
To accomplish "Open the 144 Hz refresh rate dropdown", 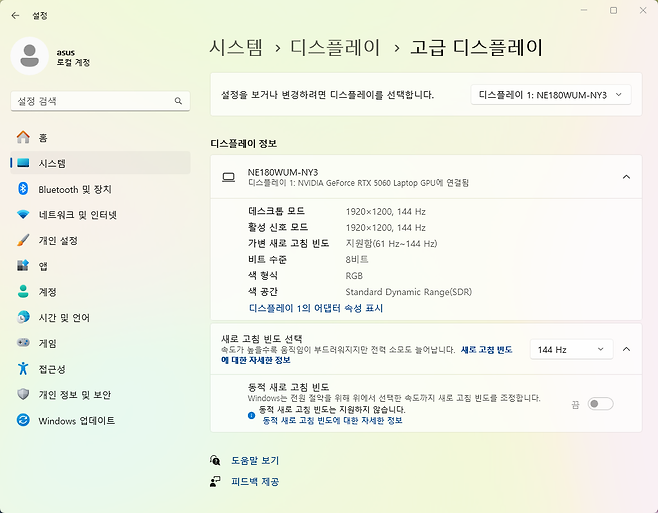I will click(570, 349).
